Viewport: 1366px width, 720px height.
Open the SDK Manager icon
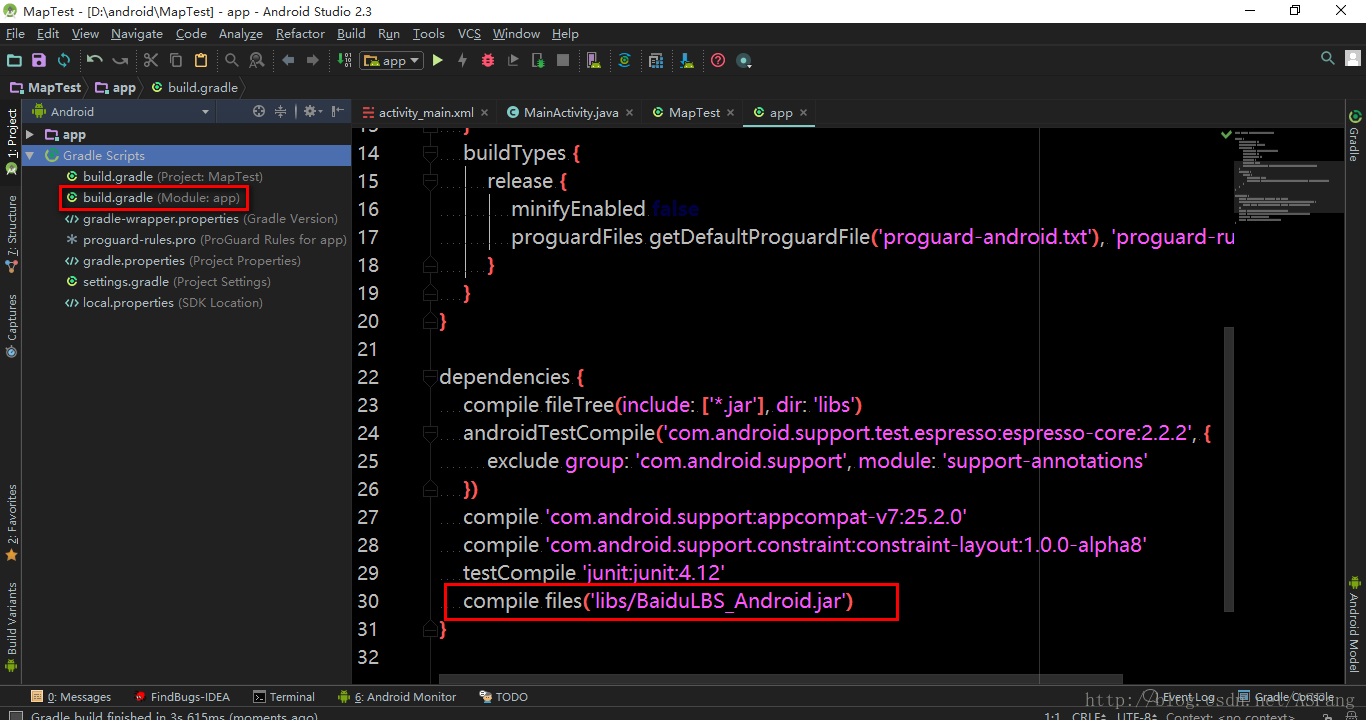click(x=687, y=60)
